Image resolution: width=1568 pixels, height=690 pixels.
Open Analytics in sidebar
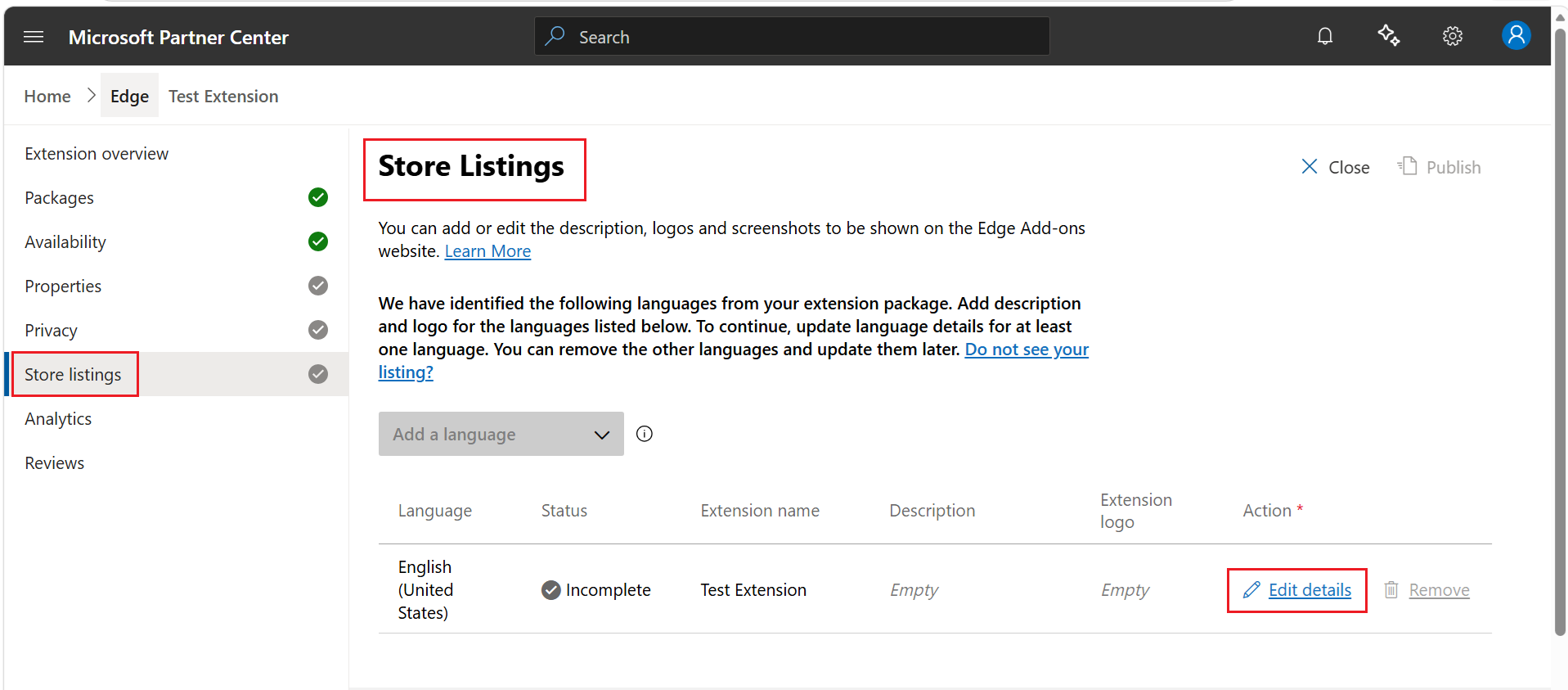(x=58, y=419)
